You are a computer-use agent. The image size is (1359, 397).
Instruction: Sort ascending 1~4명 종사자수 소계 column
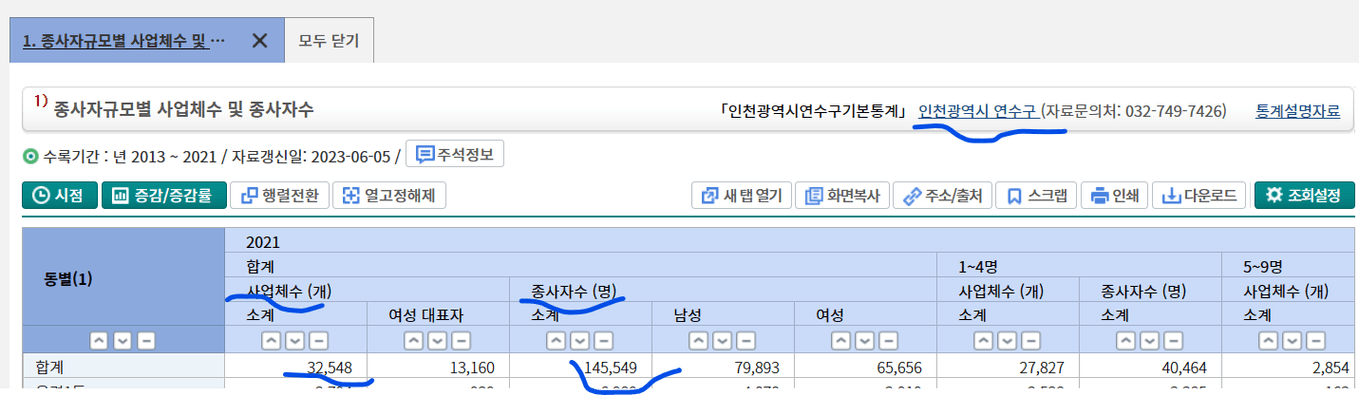(1125, 340)
